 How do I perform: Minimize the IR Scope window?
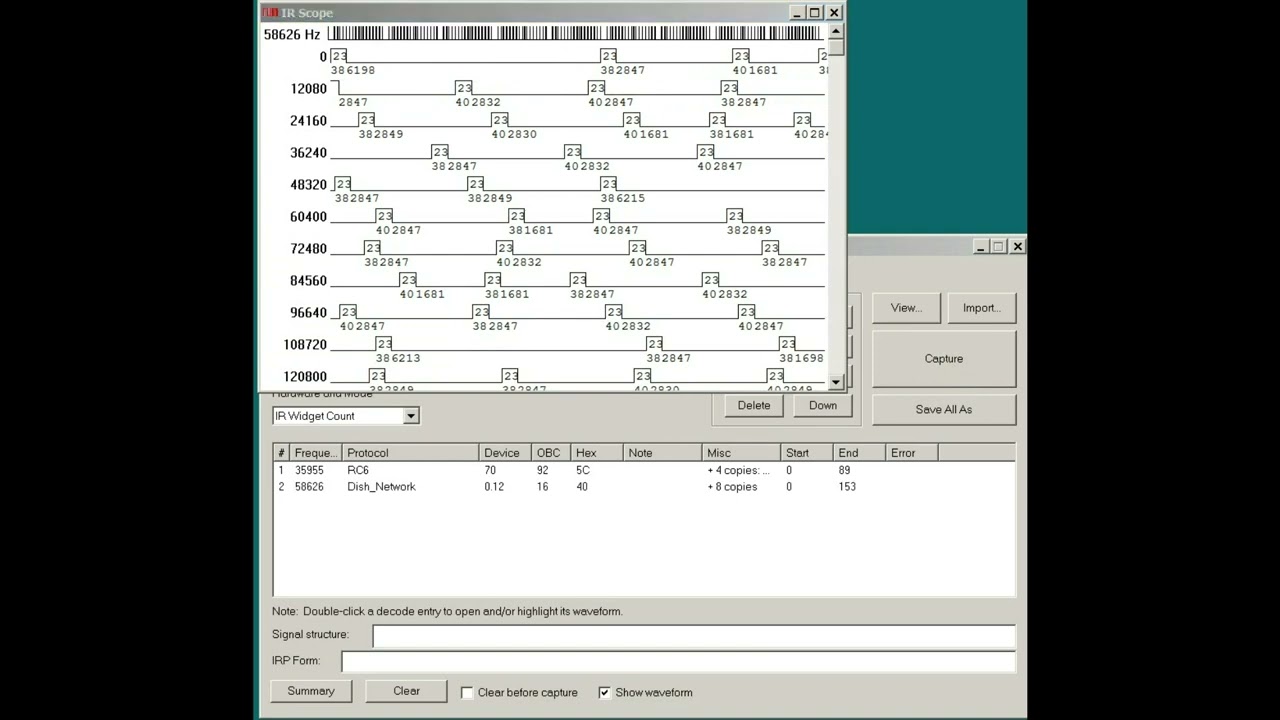(x=797, y=13)
